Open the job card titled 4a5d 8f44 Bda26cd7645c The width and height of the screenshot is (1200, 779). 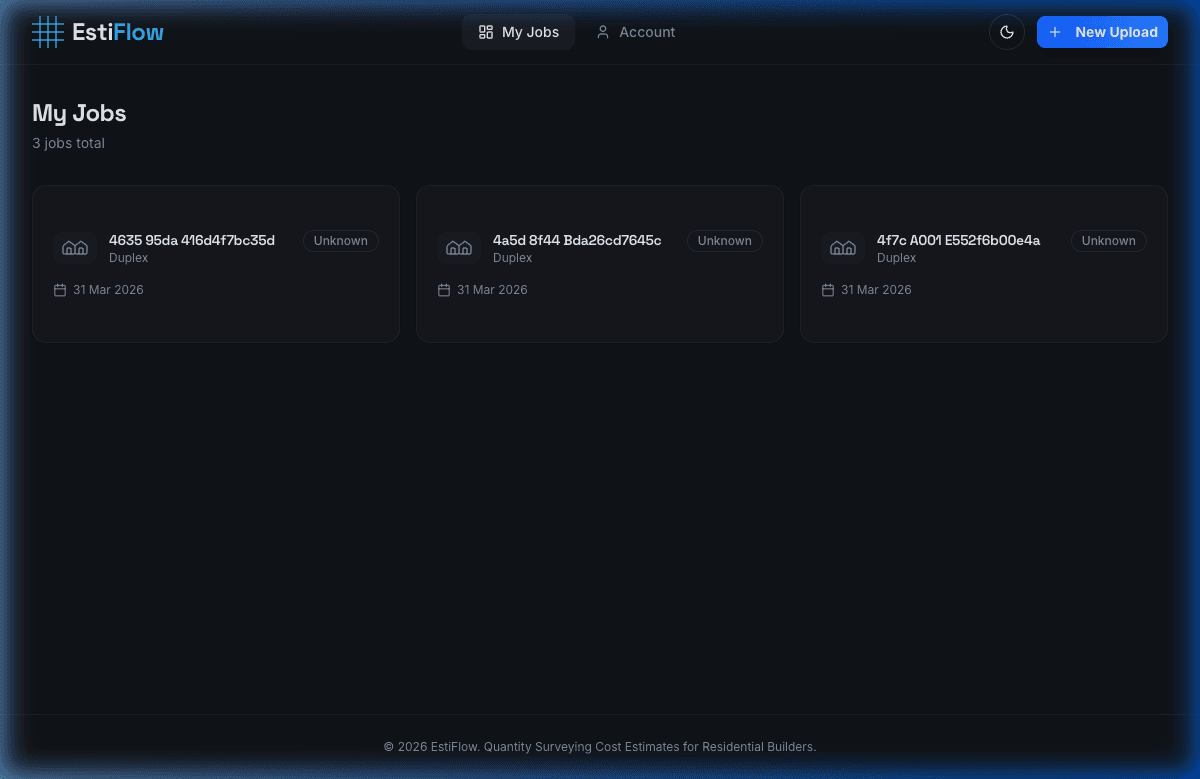coord(600,263)
